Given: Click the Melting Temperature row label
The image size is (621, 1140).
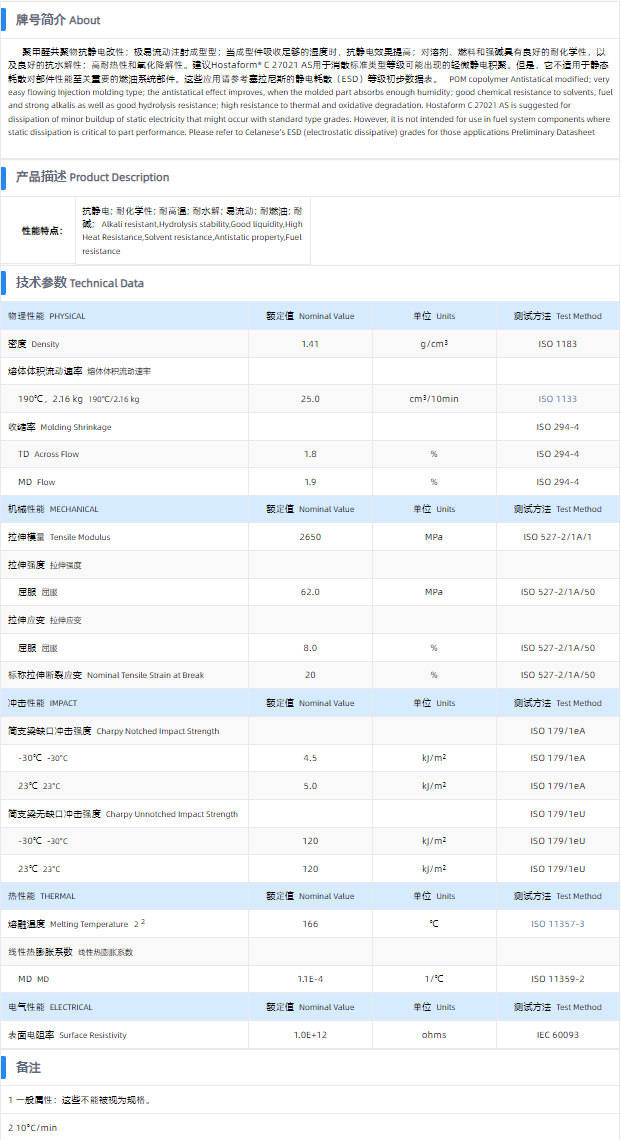Looking at the screenshot, I should tap(68, 924).
